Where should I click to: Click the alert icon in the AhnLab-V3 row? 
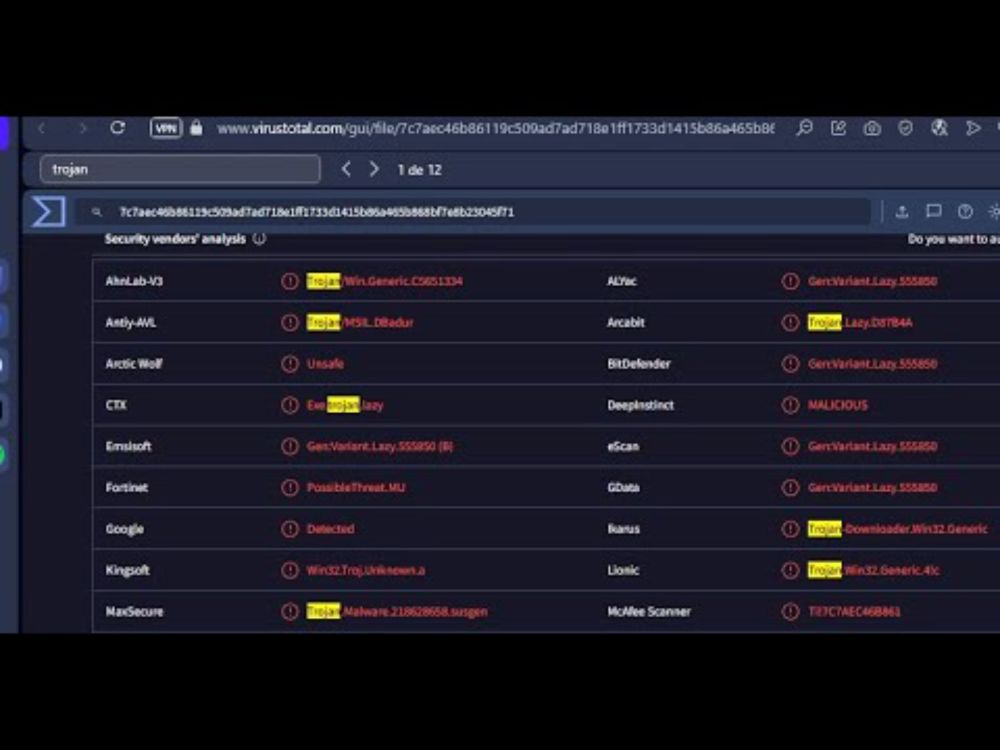pos(290,281)
